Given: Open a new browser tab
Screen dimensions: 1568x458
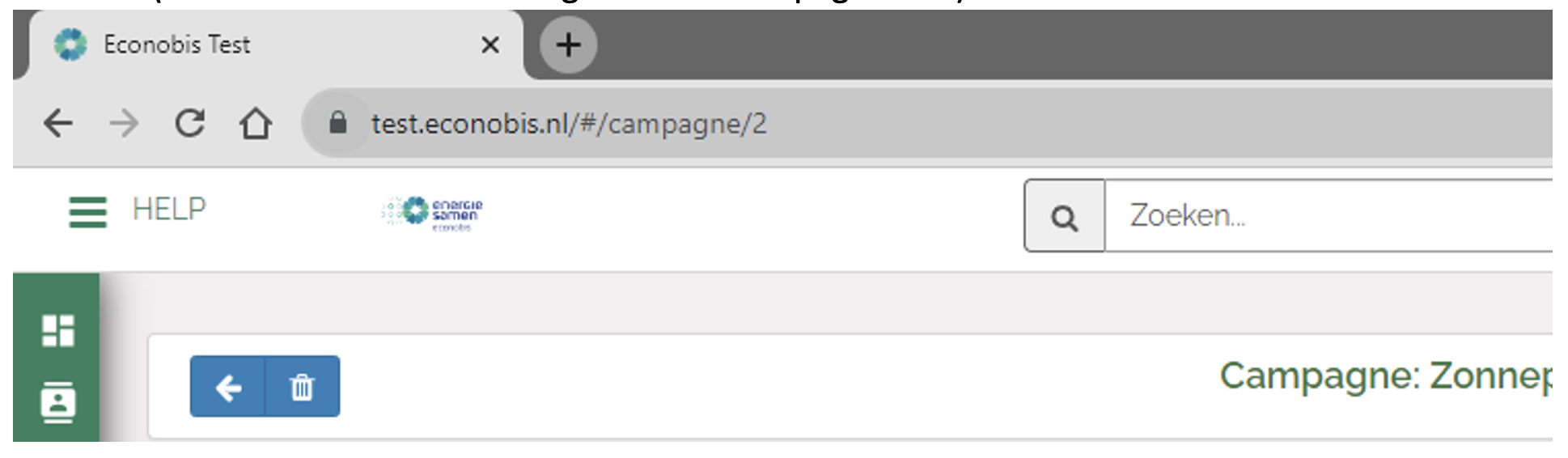Looking at the screenshot, I should [568, 45].
